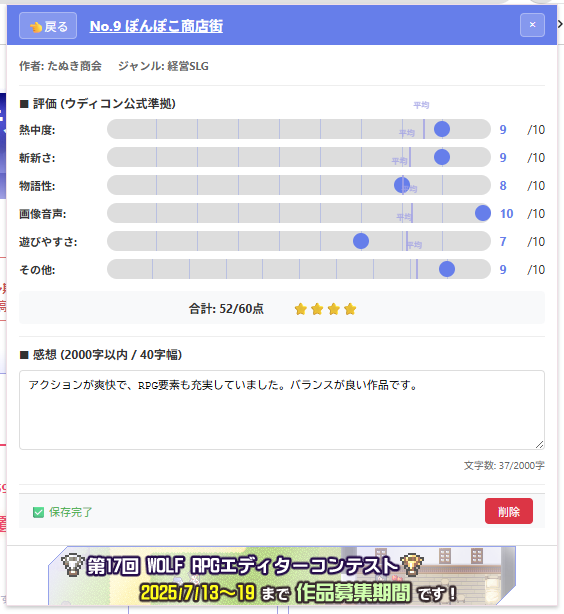Image resolution: width=564 pixels, height=614 pixels.
Task: Click the 熱中度 score value 9
Action: pos(503,130)
